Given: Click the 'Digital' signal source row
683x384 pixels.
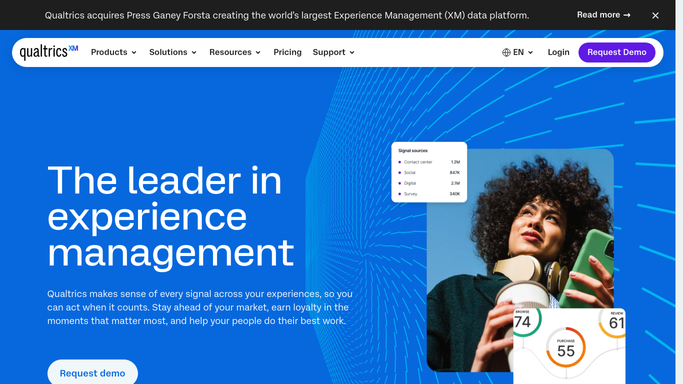Looking at the screenshot, I should [429, 183].
